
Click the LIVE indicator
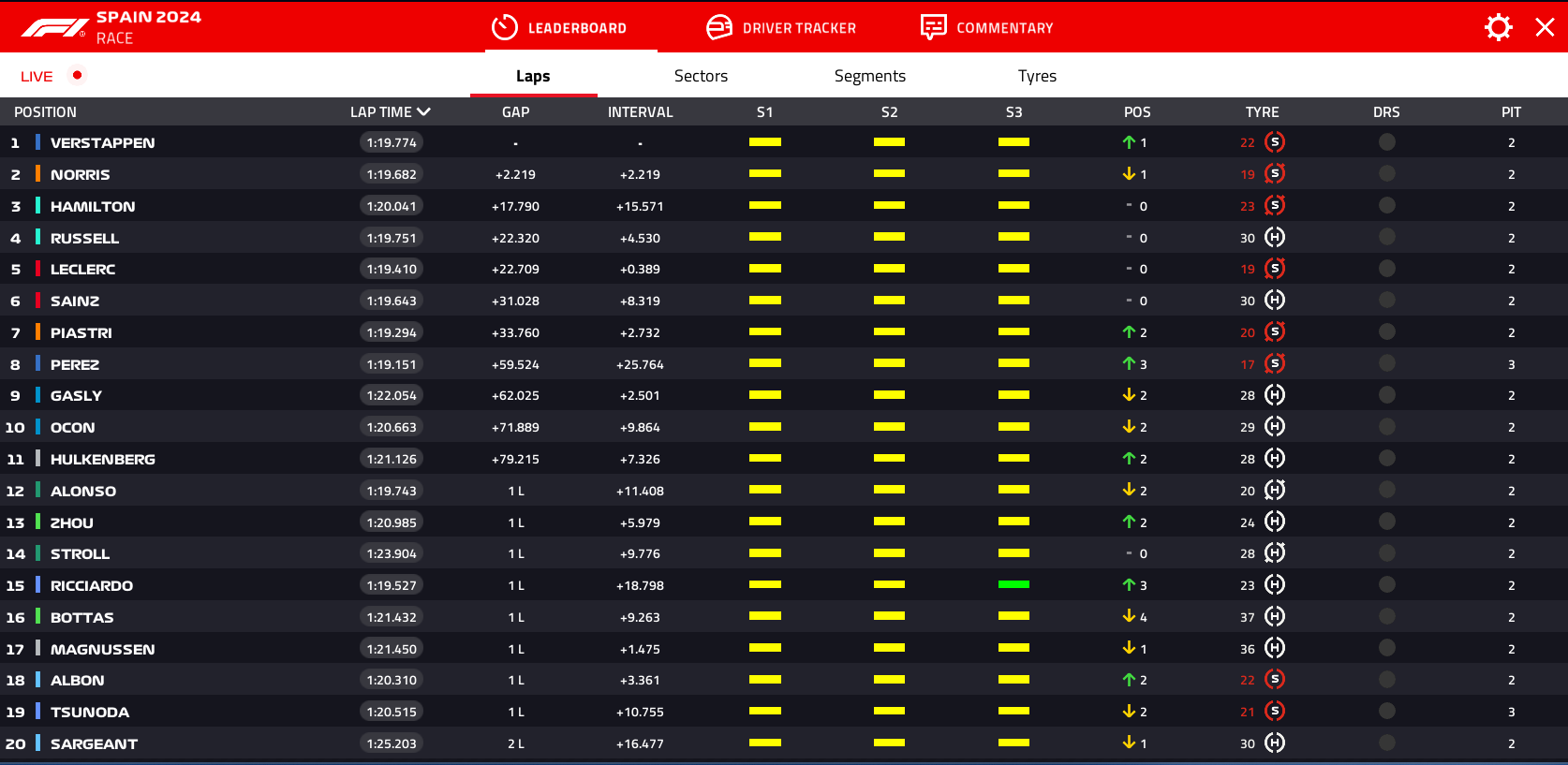point(52,76)
